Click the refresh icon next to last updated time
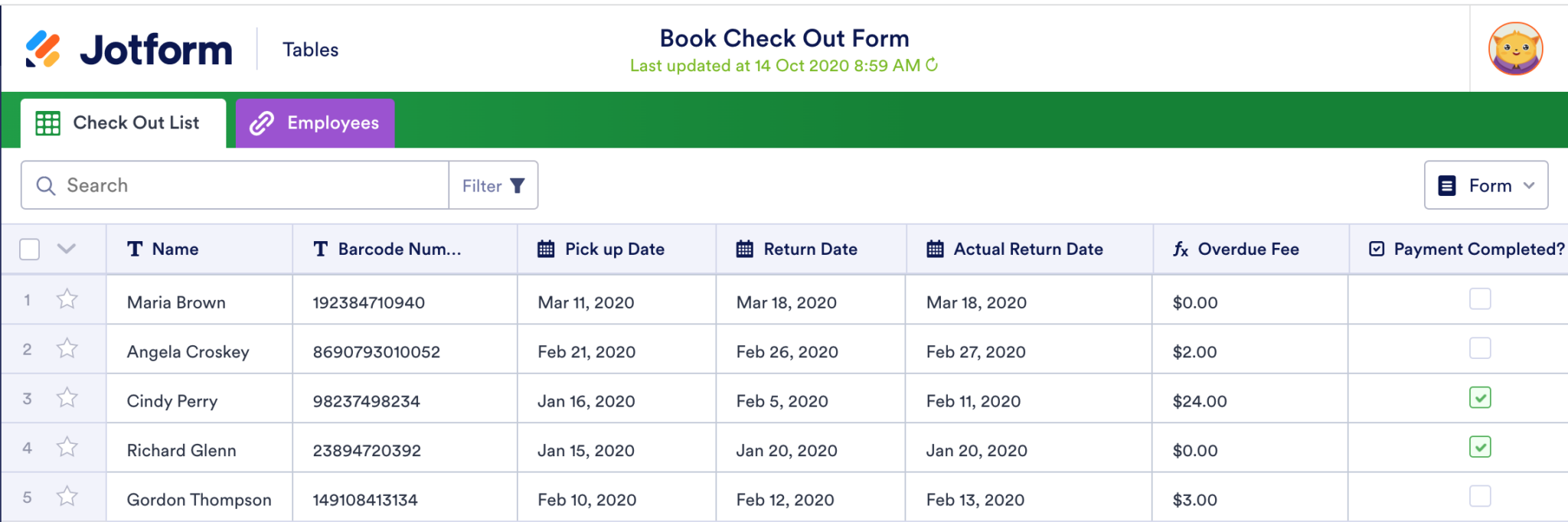Image resolution: width=1568 pixels, height=522 pixels. [932, 66]
